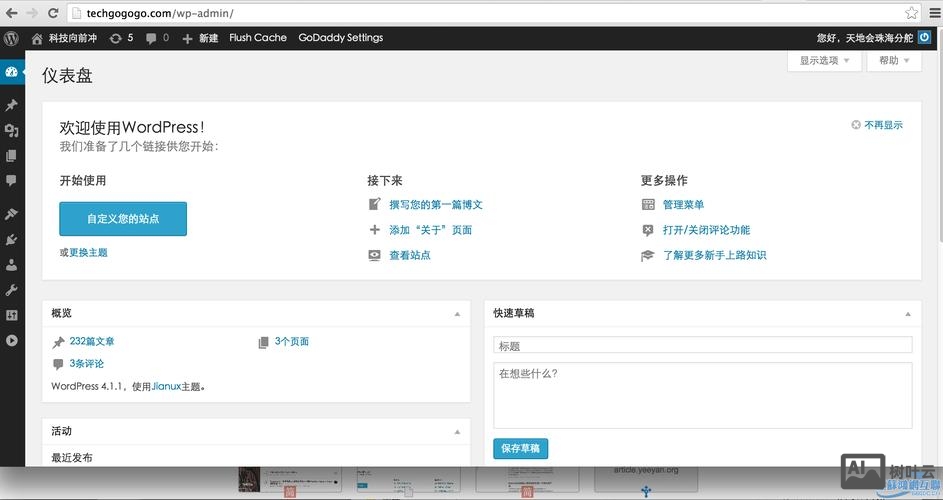Focus the 标题 title input field
Viewport: 943px width, 500px height.
tap(702, 345)
